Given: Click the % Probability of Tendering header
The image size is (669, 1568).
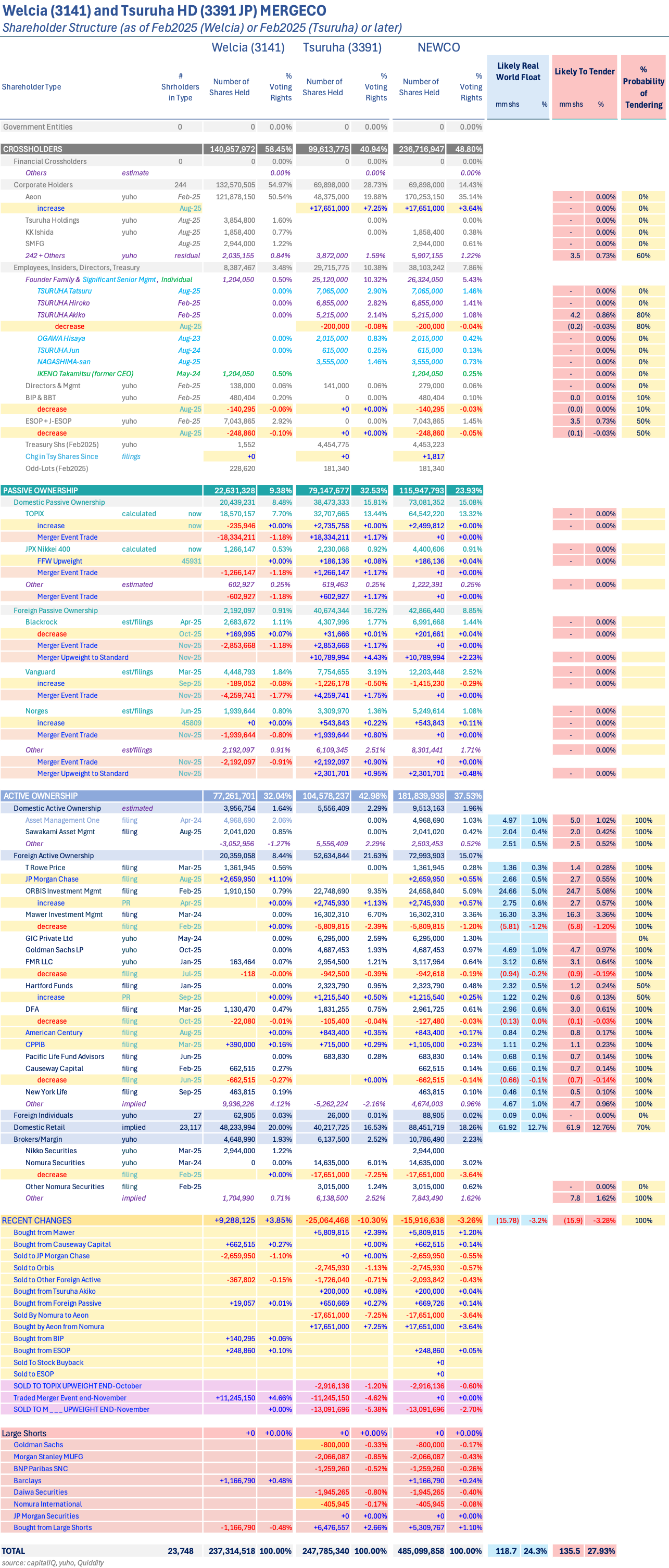Looking at the screenshot, I should pyautogui.click(x=643, y=87).
